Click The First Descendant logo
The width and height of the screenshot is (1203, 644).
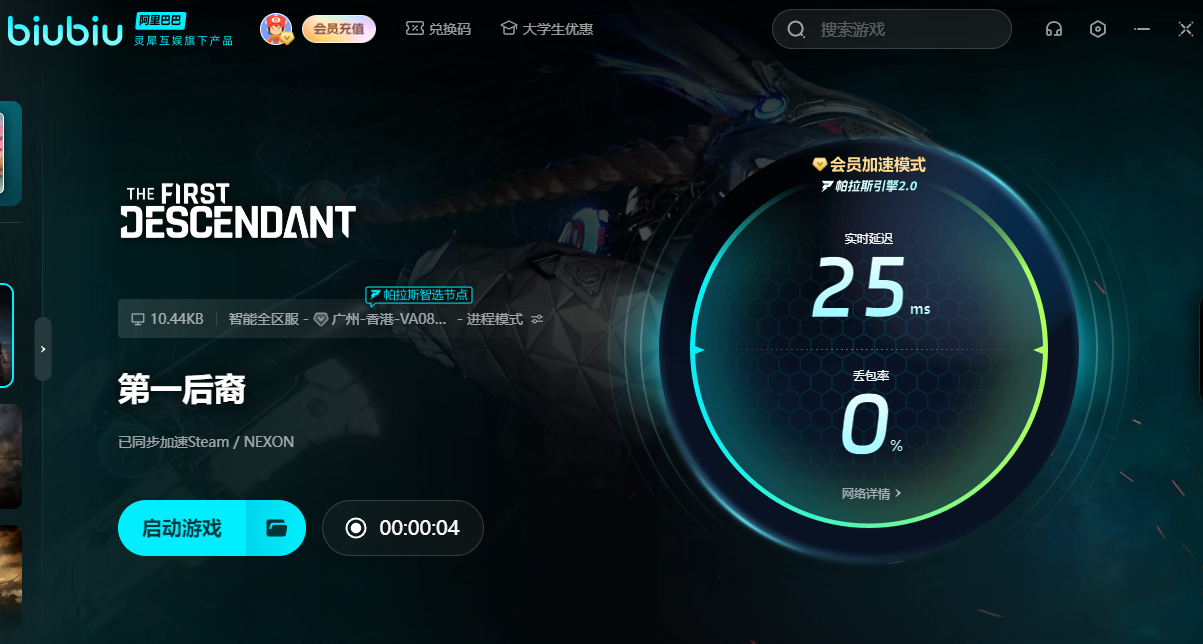(x=238, y=210)
